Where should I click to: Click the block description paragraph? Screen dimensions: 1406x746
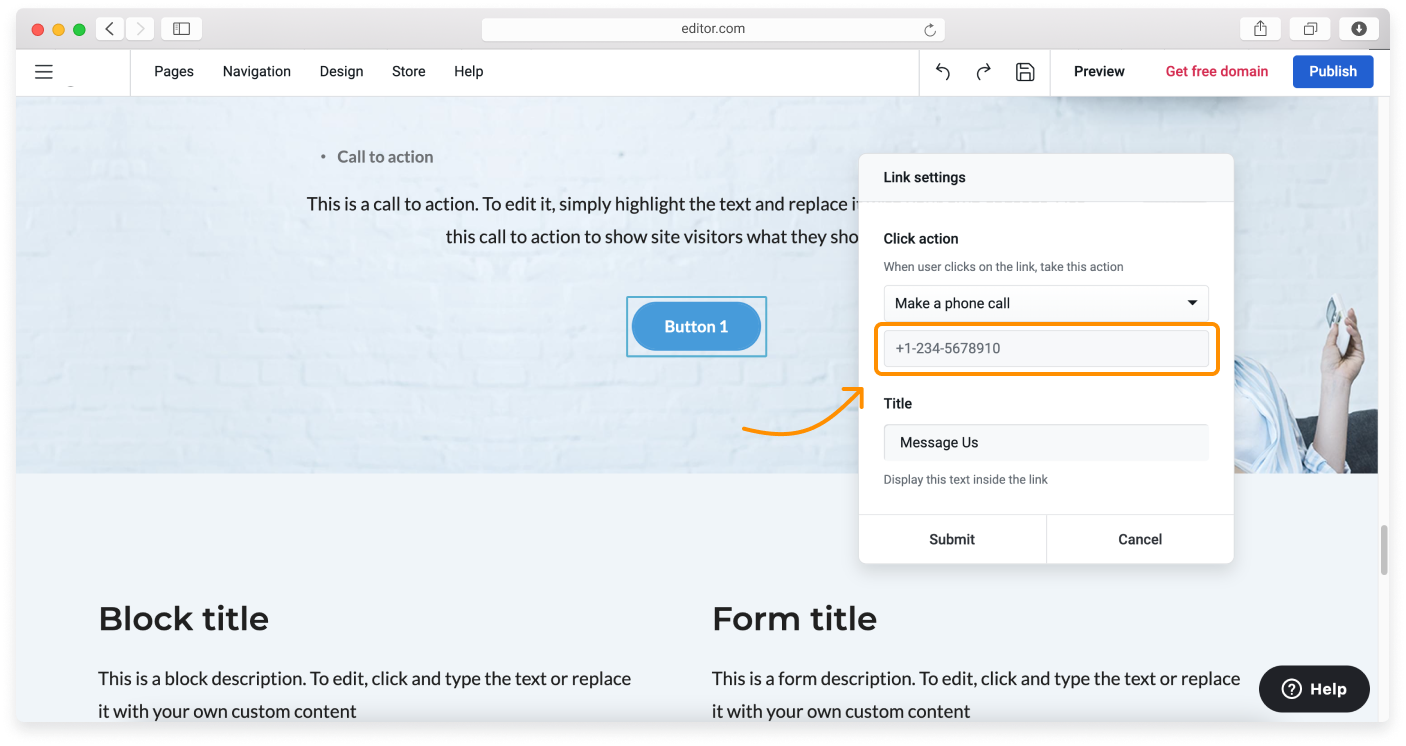(365, 695)
